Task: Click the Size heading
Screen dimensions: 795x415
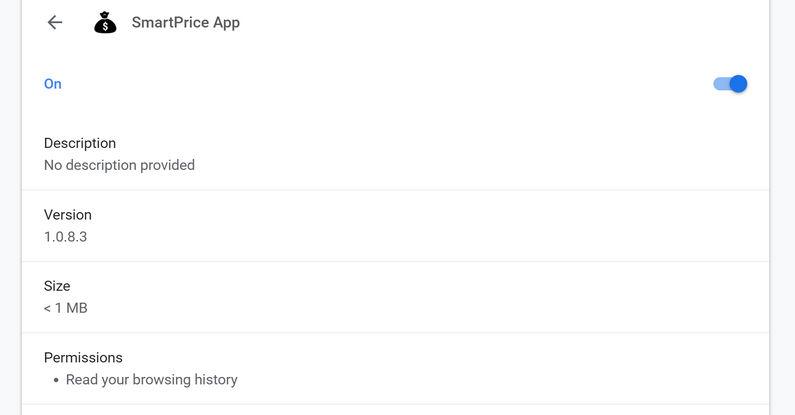Action: click(x=57, y=286)
